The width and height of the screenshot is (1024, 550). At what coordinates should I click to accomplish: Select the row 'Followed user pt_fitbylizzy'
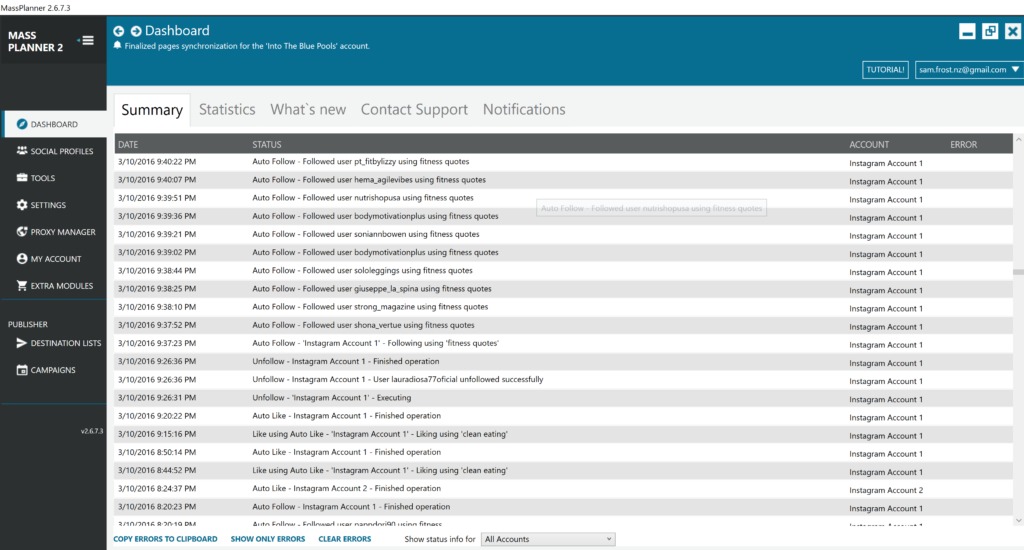pyautogui.click(x=564, y=162)
